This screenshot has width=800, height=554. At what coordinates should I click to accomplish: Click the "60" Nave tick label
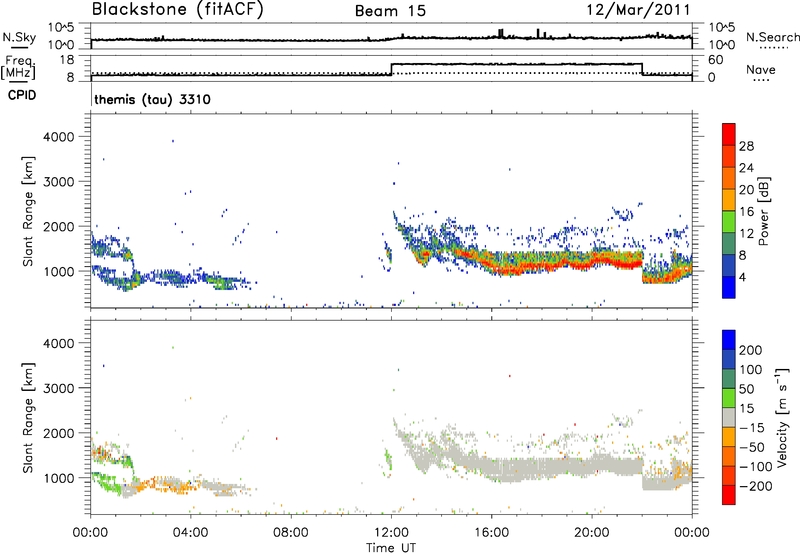pos(715,60)
